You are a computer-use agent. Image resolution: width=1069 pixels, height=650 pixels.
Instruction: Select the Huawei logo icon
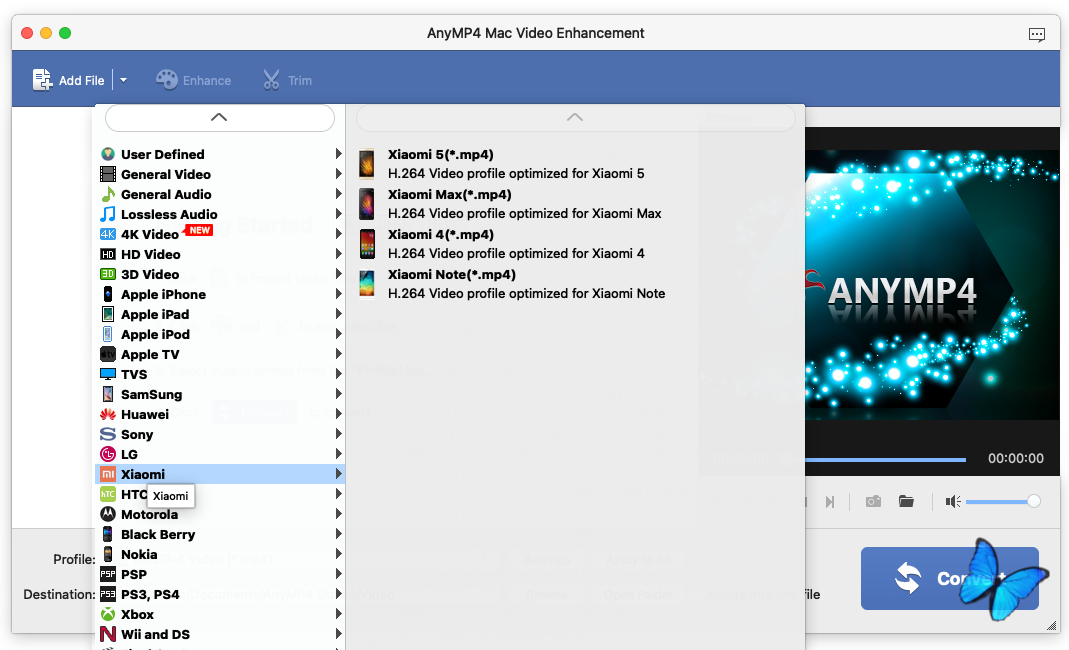tap(108, 414)
